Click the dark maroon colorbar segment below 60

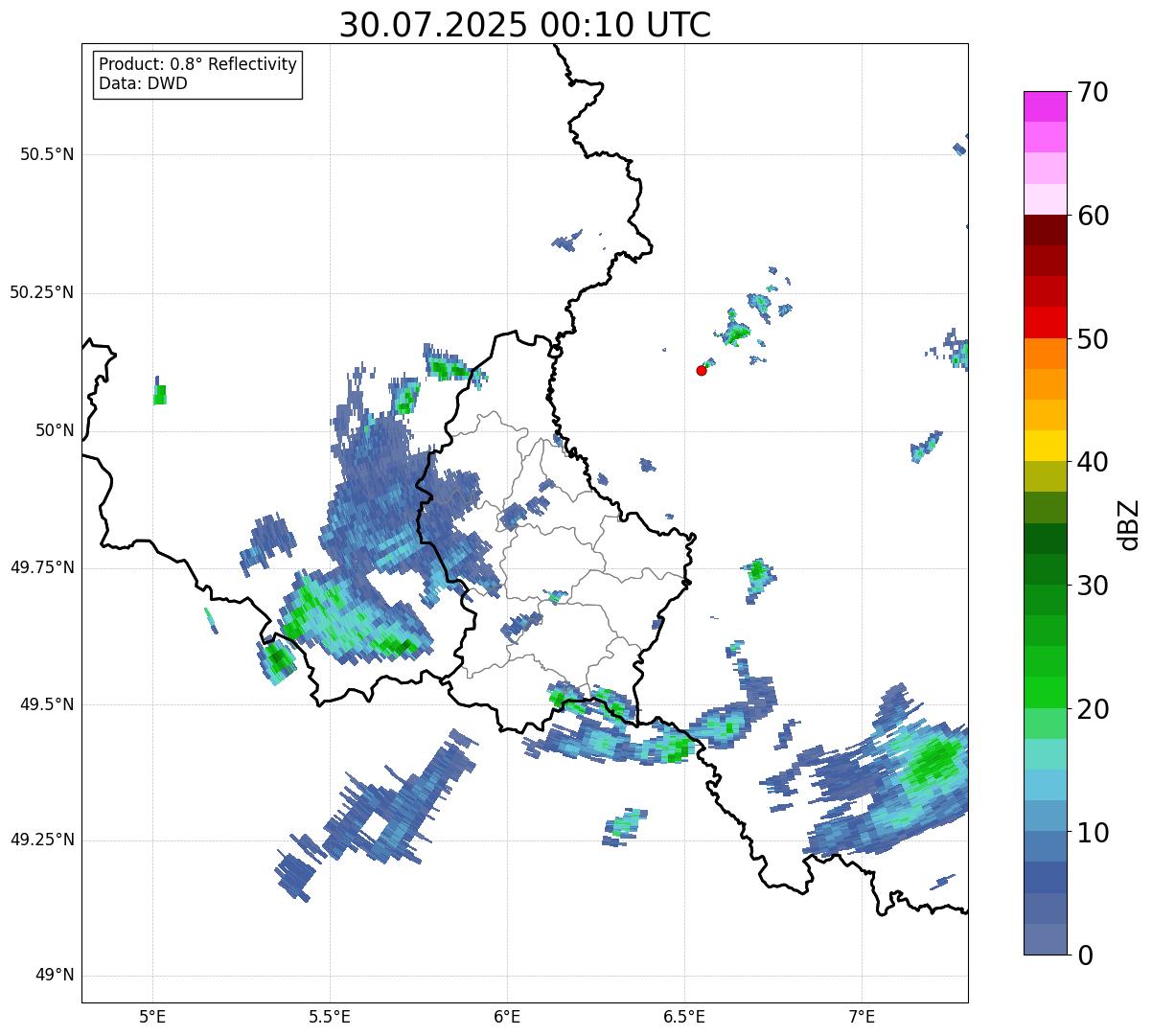[1046, 230]
